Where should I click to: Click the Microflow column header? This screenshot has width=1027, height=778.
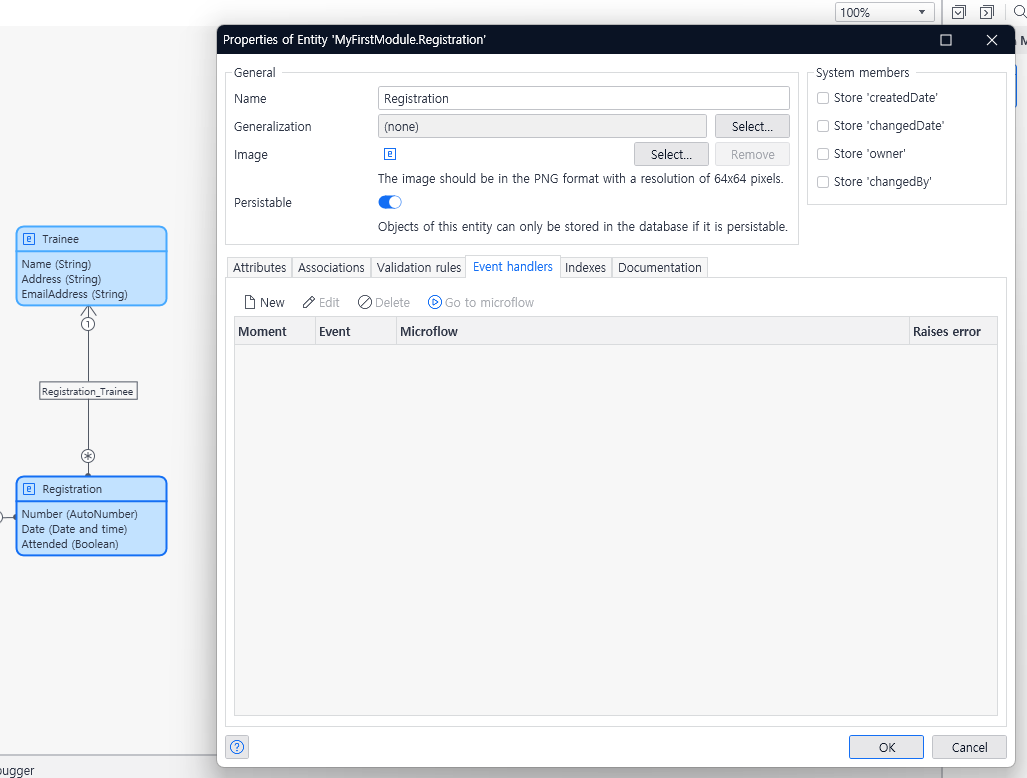[652, 331]
